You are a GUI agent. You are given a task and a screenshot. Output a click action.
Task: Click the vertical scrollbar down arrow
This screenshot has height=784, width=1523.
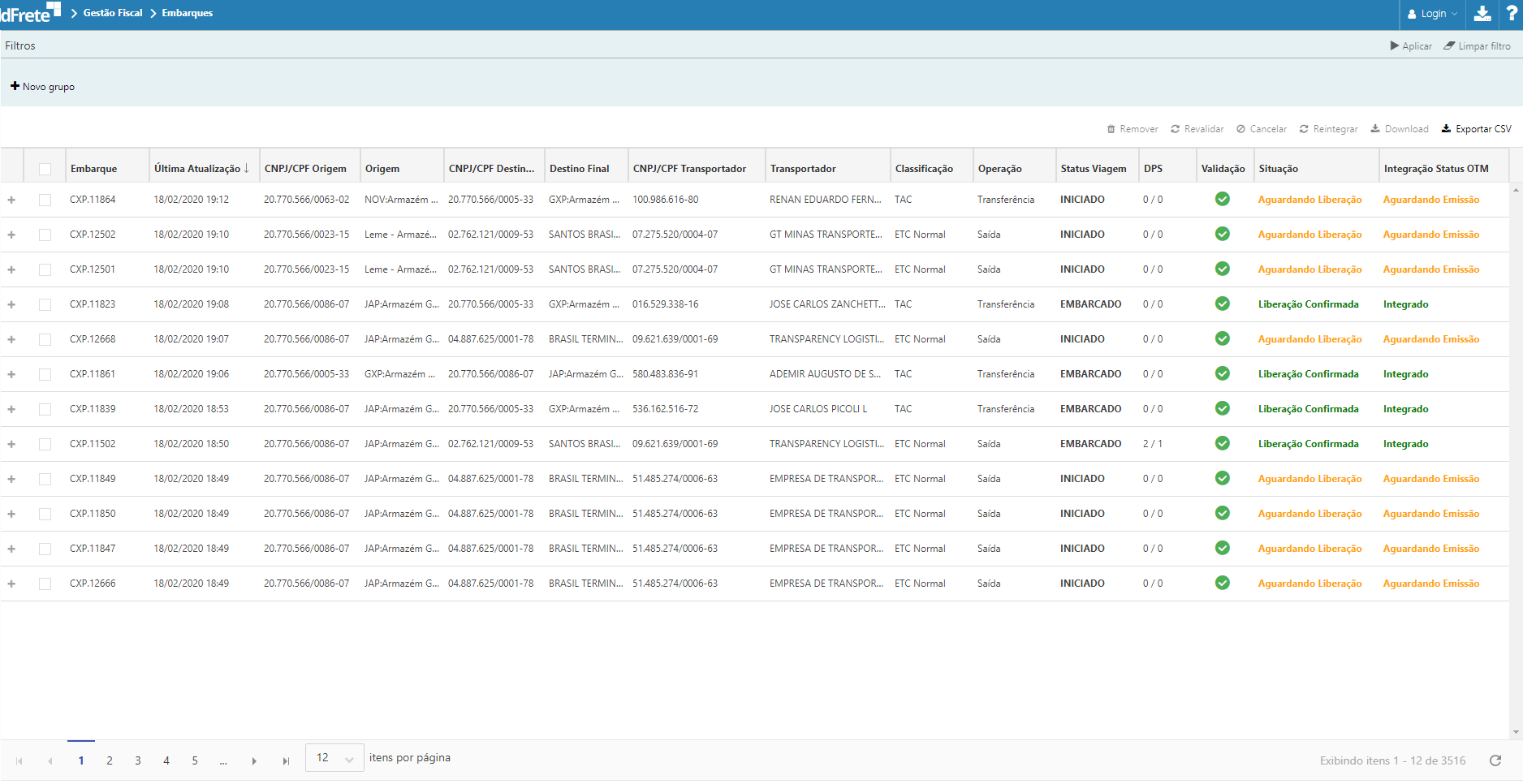tap(1516, 732)
